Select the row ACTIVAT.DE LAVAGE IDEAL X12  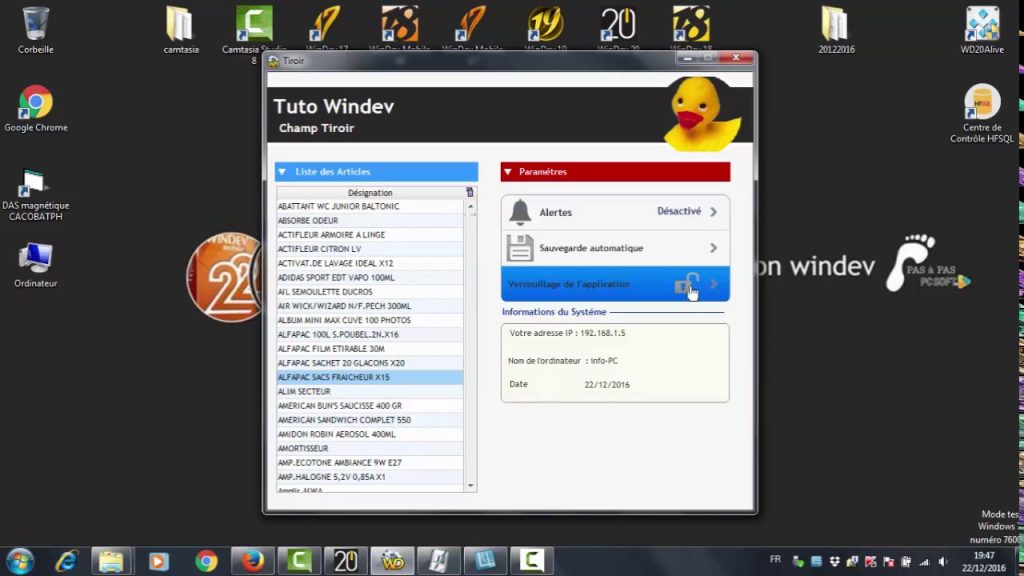coord(370,263)
